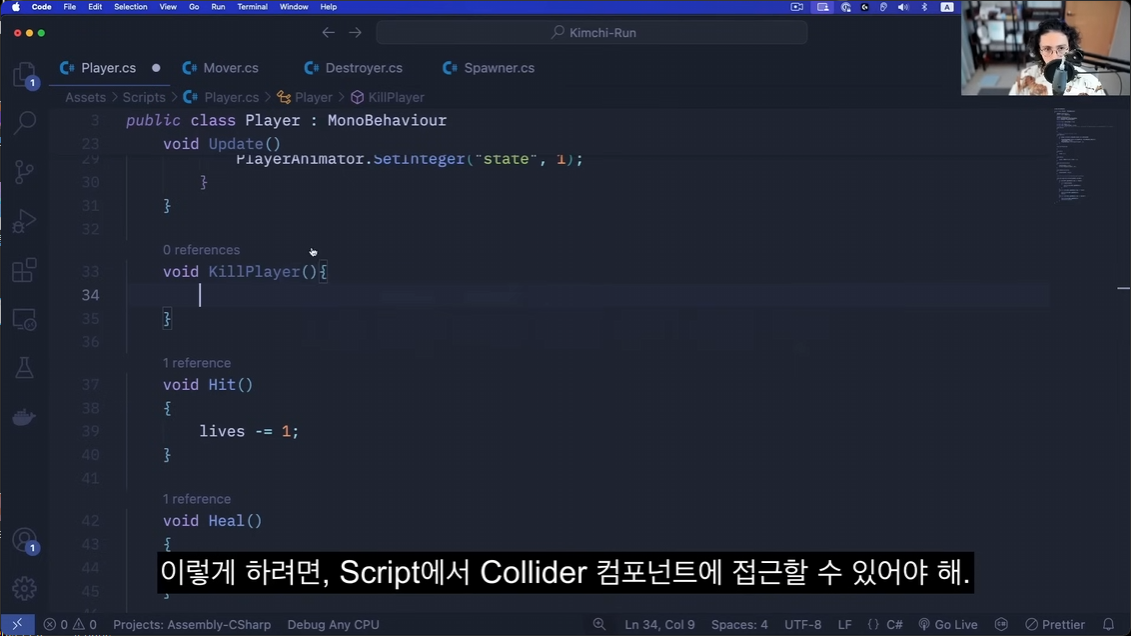The height and width of the screenshot is (636, 1131).
Task: Open the View menu
Action: 167,6
